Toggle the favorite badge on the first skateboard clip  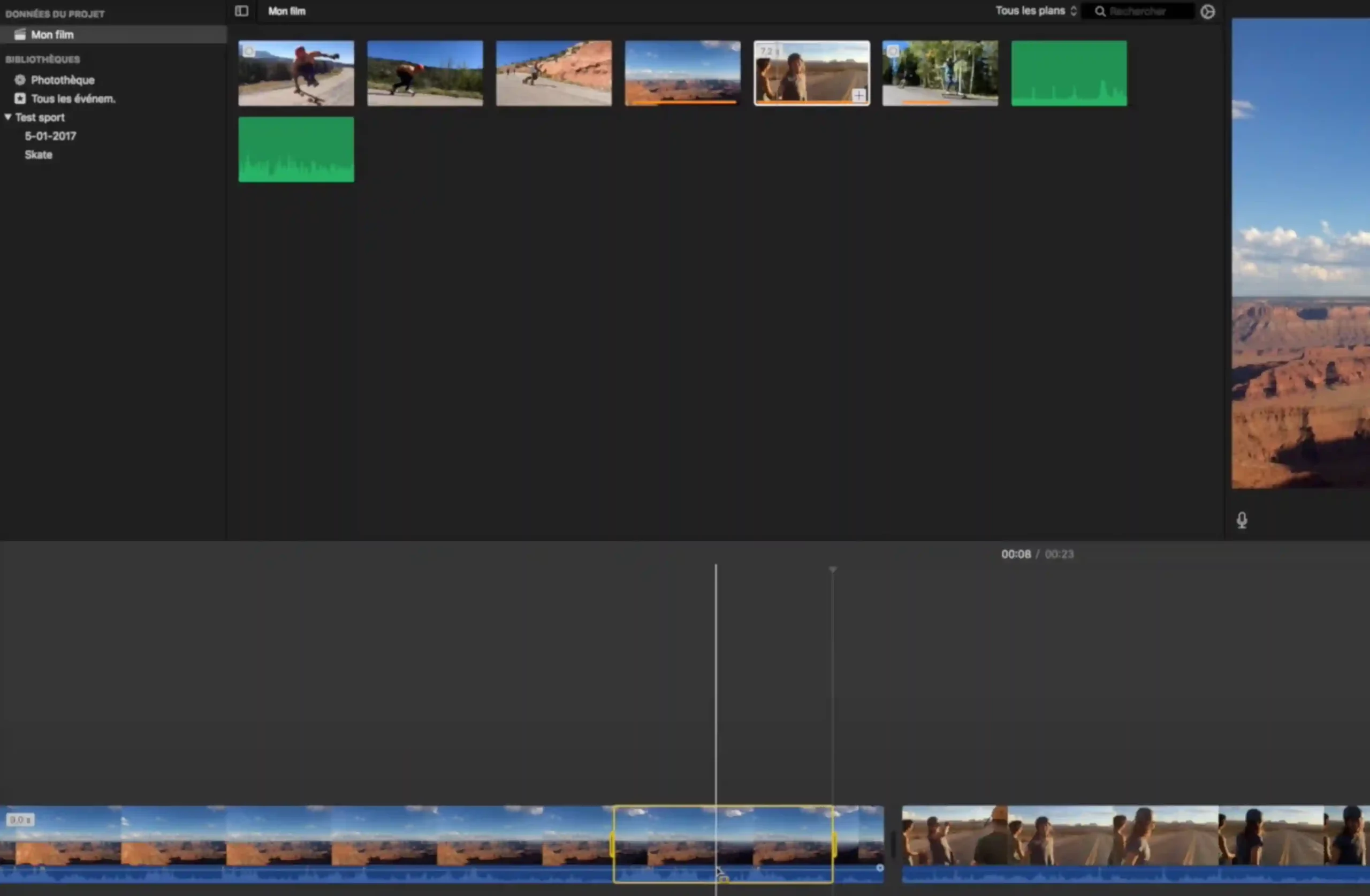pos(248,51)
